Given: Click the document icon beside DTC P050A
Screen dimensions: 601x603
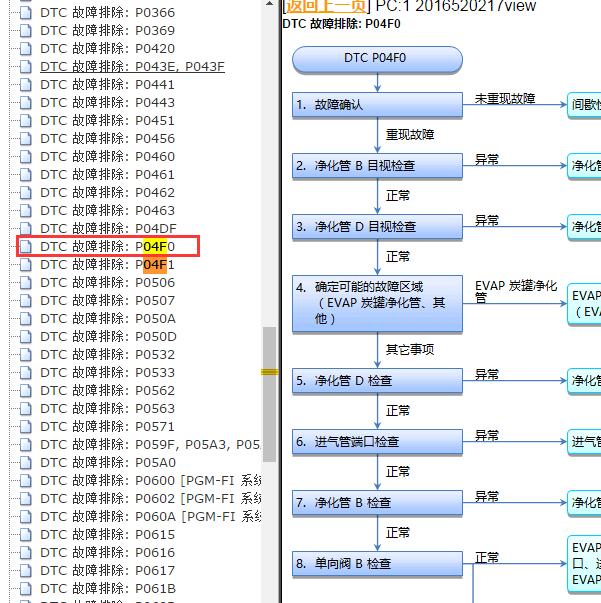Looking at the screenshot, I should [x=25, y=319].
